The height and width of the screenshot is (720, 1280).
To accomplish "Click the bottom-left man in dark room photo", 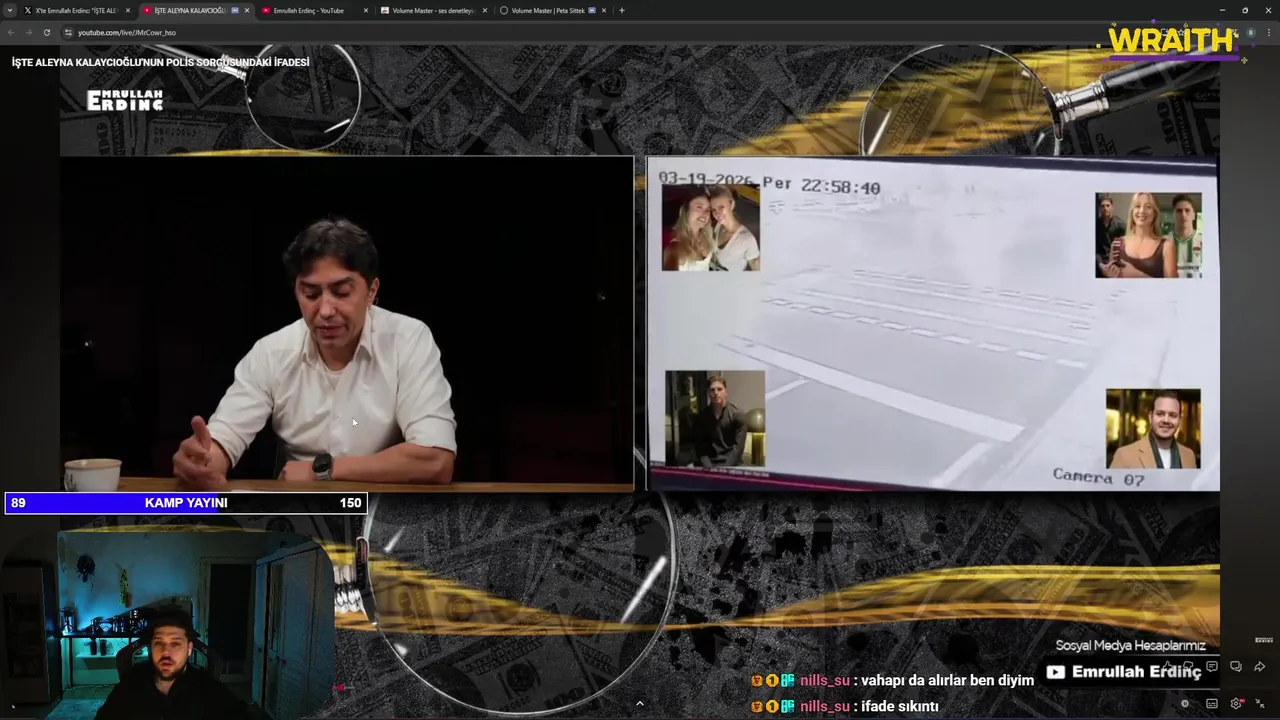I will [x=715, y=418].
